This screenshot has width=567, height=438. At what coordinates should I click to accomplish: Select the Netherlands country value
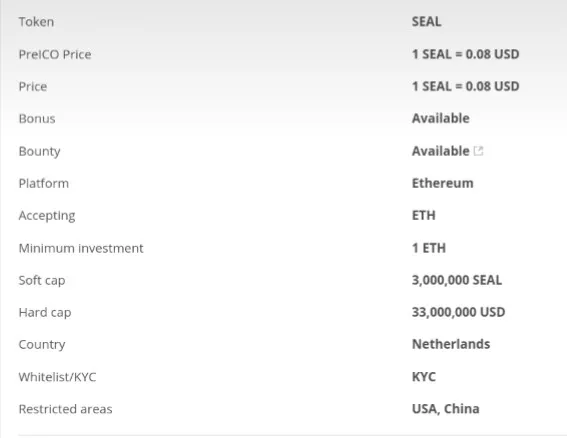(x=451, y=344)
